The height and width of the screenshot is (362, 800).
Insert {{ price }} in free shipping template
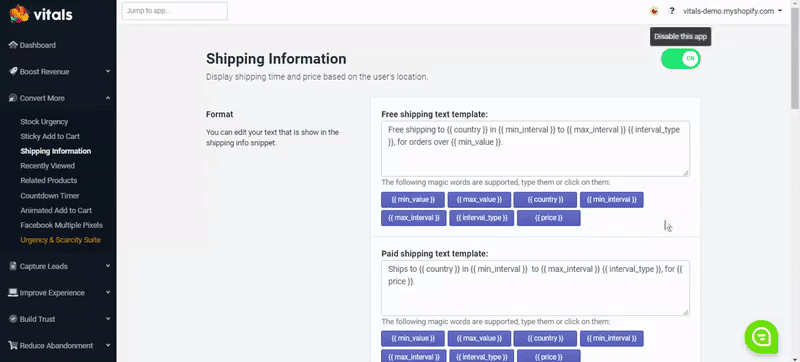click(x=548, y=218)
